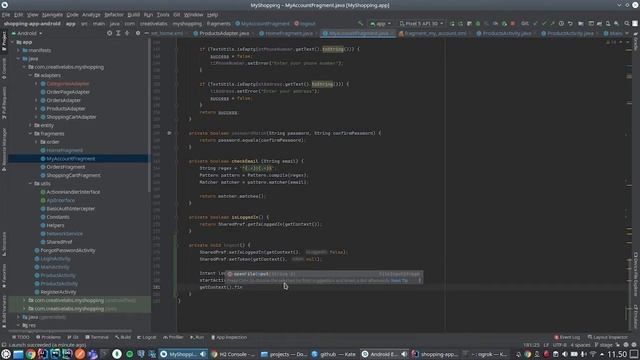Switch to H2 Console taskbar window
This screenshot has height=360, width=640.
(x=233, y=354)
